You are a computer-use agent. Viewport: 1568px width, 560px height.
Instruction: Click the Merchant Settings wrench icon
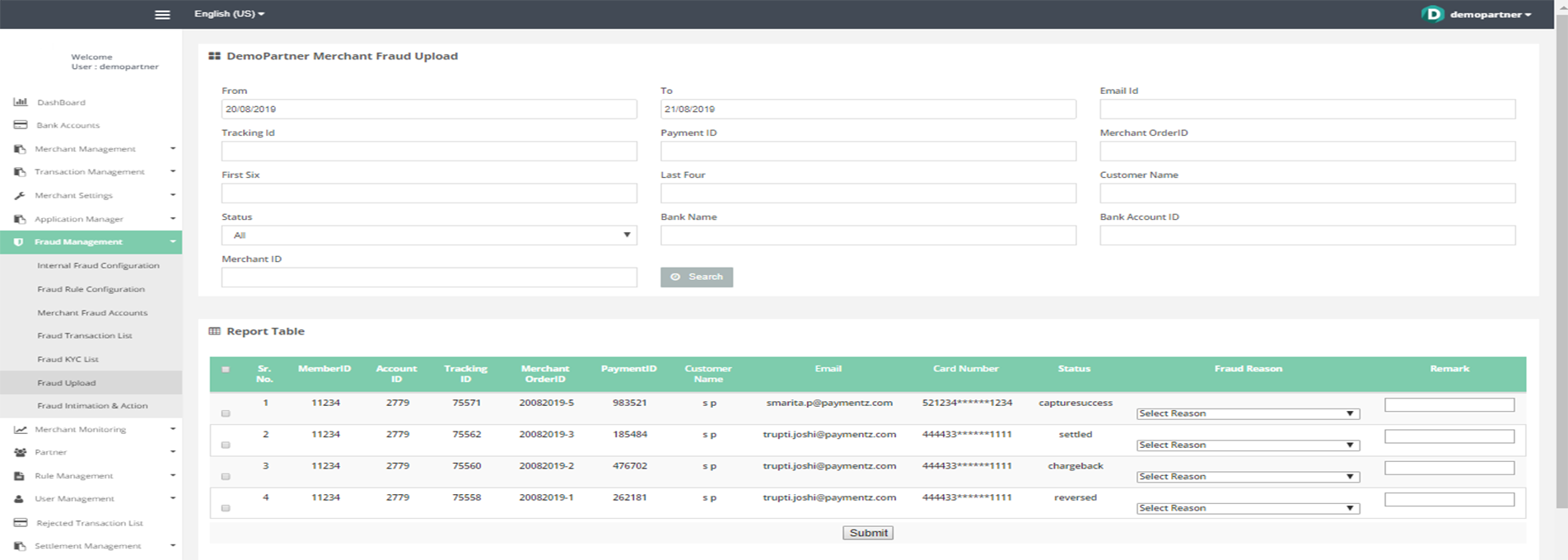click(x=20, y=196)
